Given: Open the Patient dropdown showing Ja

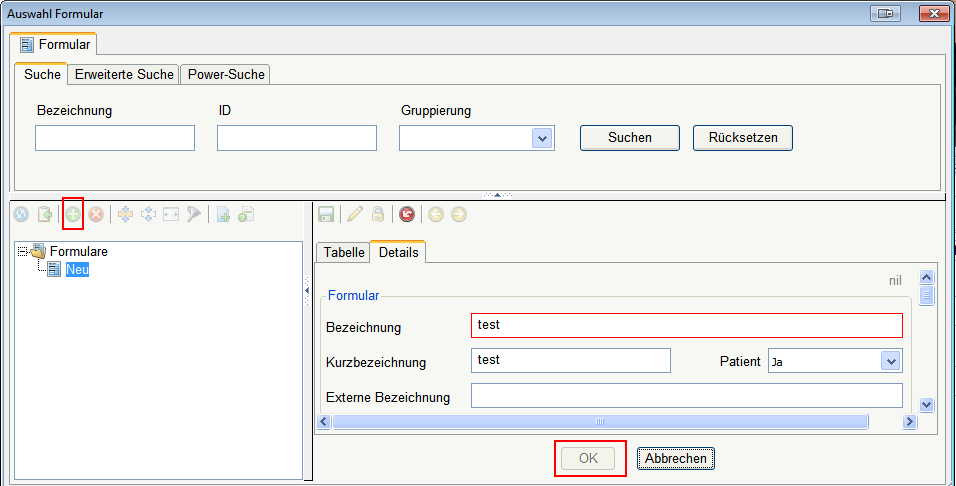Looking at the screenshot, I should pyautogui.click(x=890, y=361).
